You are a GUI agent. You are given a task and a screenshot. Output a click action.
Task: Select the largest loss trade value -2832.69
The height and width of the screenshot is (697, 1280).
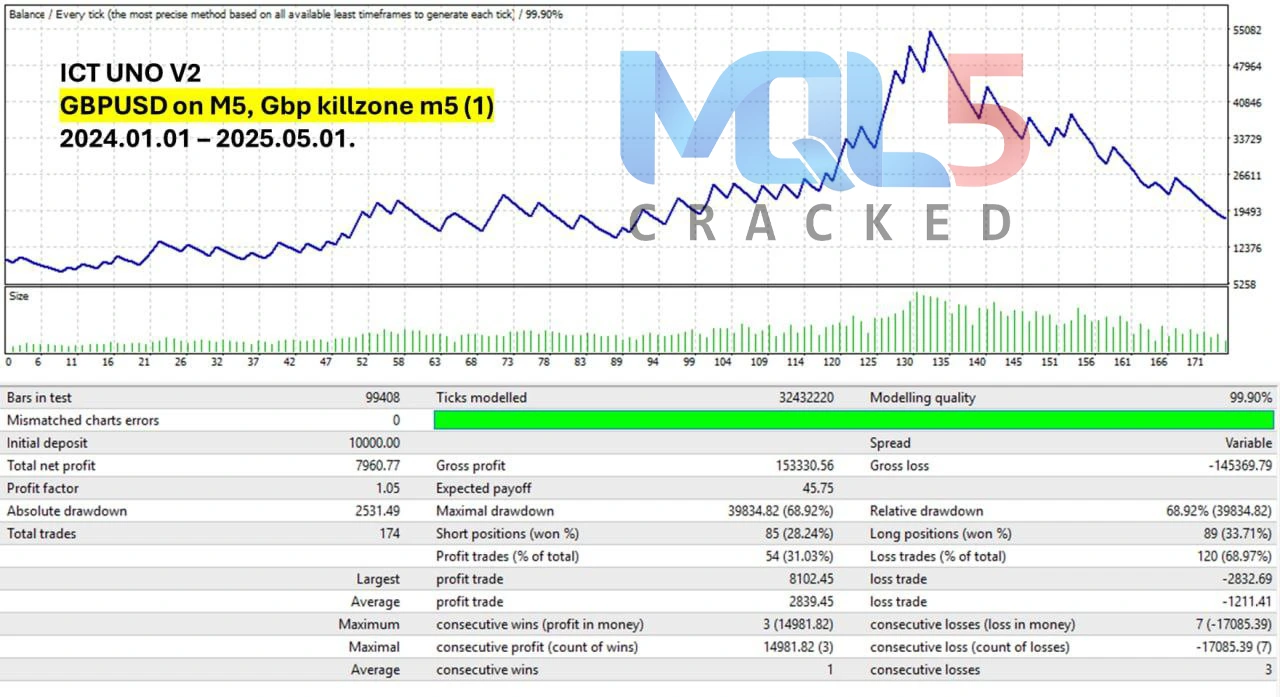[1246, 579]
